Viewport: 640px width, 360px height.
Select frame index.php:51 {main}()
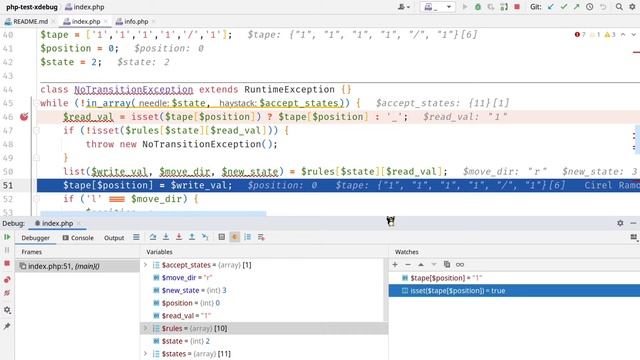click(78, 266)
